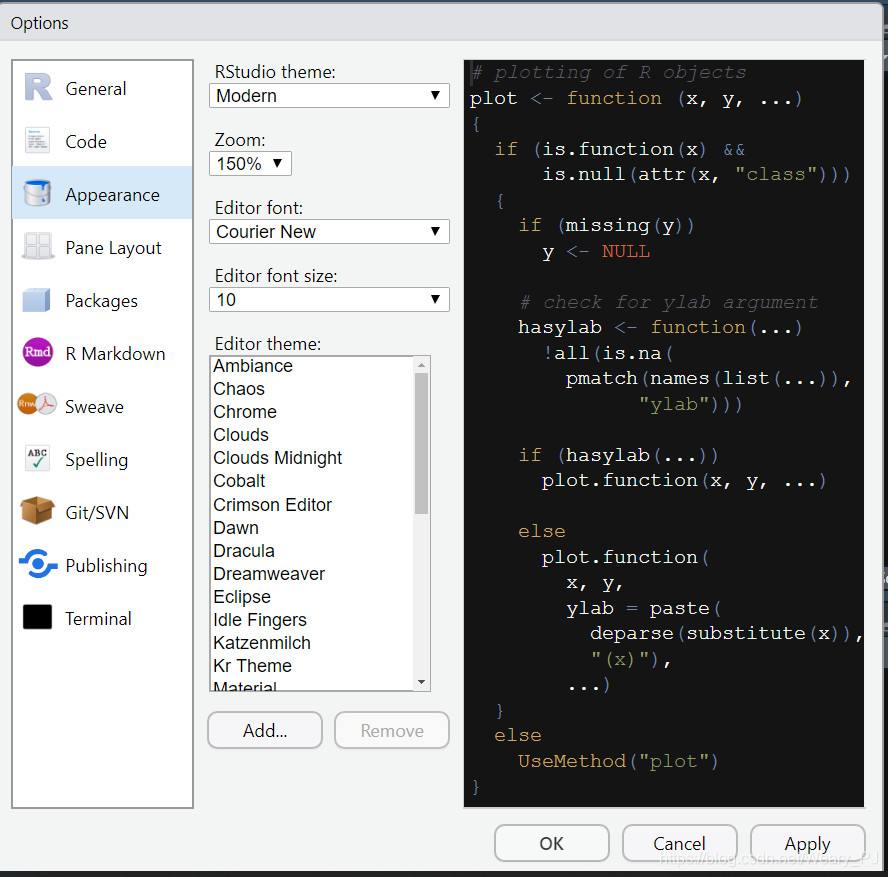Click Apply to apply the appearance settings
Image resolution: width=888 pixels, height=877 pixels.
coord(808,844)
